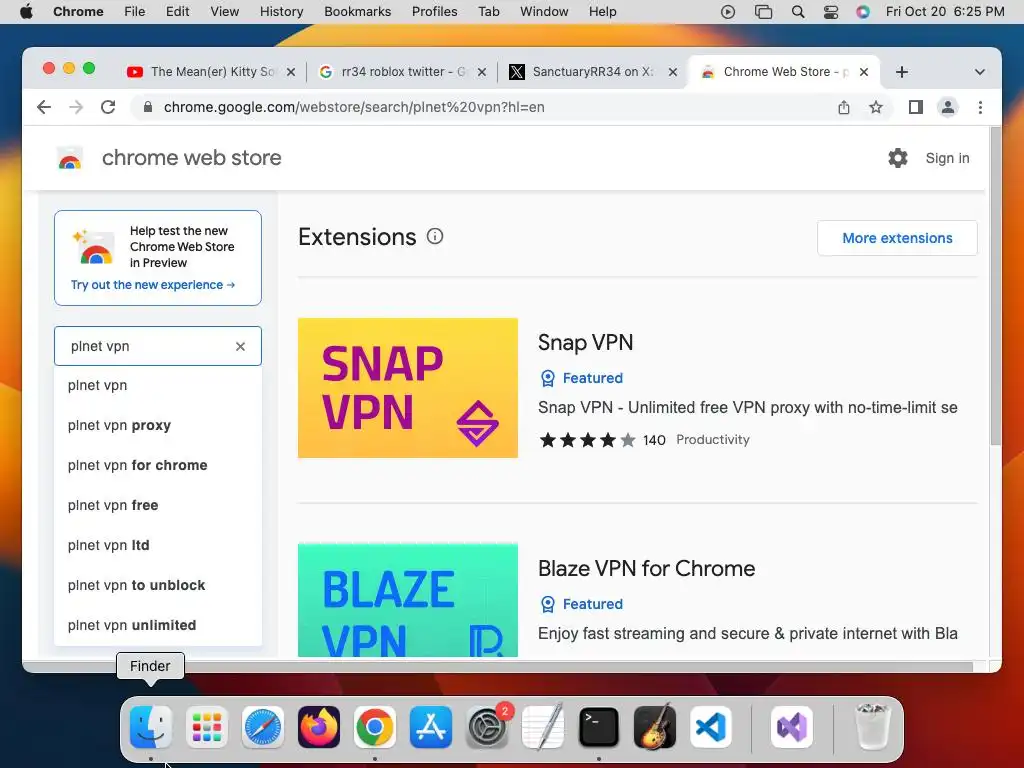Open the Blaze VPN for Chrome title
Image resolution: width=1024 pixels, height=768 pixels.
click(647, 568)
